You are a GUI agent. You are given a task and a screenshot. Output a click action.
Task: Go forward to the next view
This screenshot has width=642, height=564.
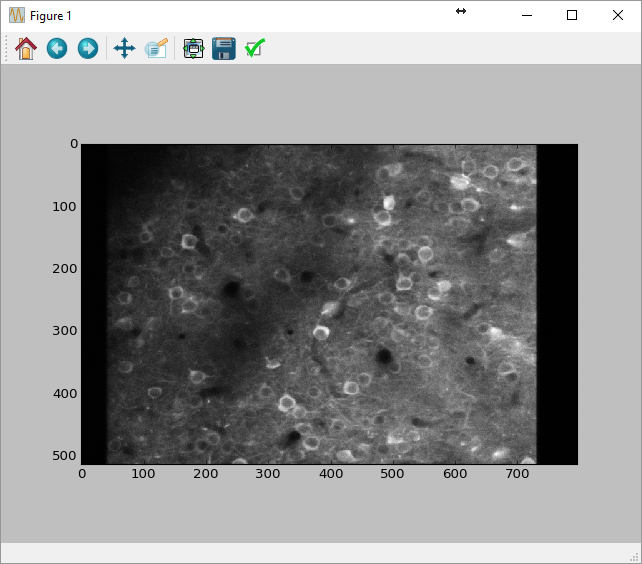[x=88, y=48]
